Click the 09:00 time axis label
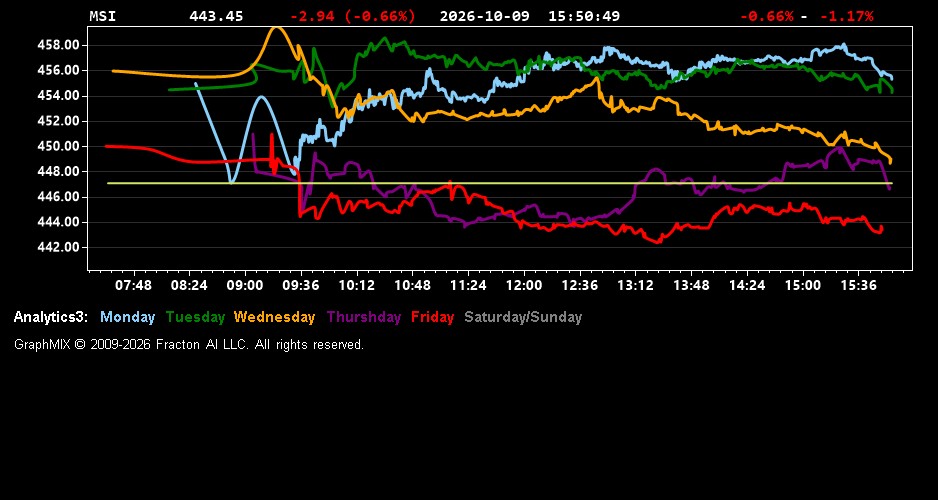938x500 pixels. [x=245, y=286]
